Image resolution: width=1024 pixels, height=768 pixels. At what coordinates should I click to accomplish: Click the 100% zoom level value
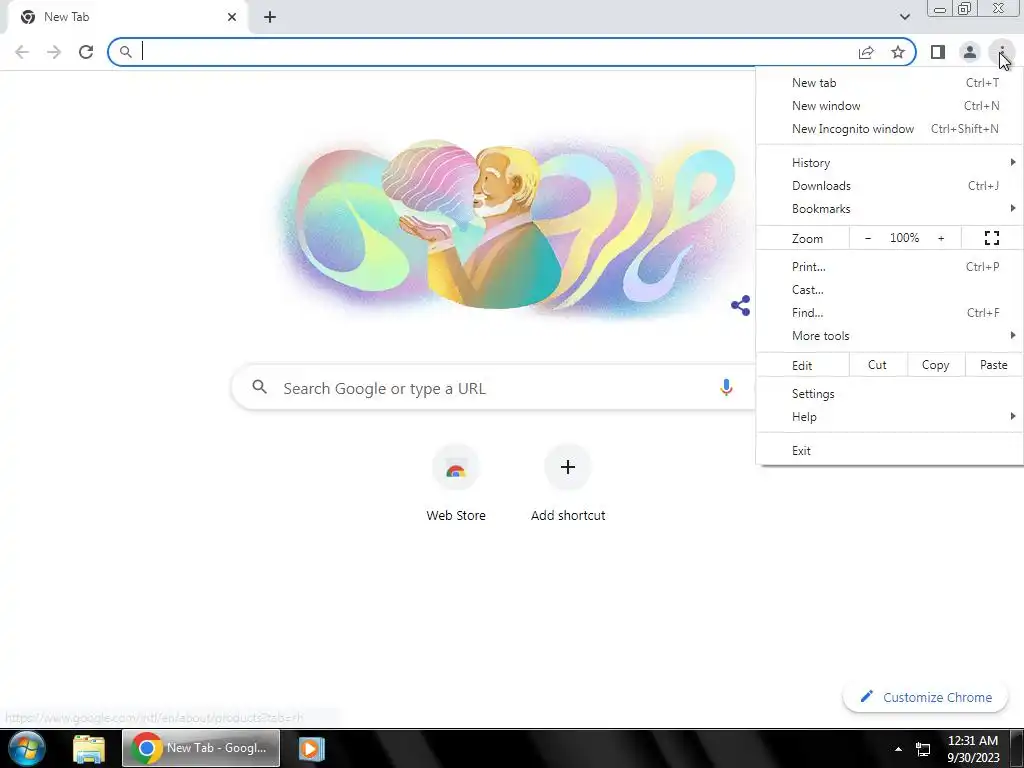pyautogui.click(x=904, y=238)
